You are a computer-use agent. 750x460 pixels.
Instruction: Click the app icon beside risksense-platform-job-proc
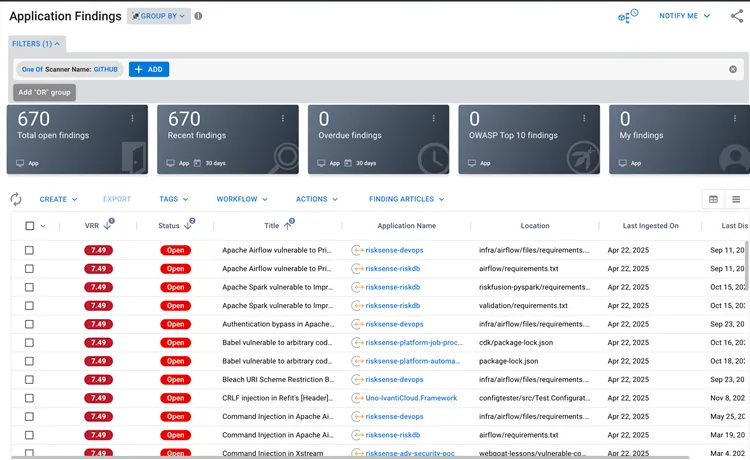[356, 342]
